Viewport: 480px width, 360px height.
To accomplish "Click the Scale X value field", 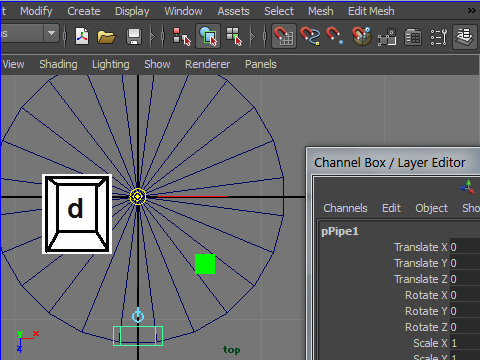I will 465,343.
